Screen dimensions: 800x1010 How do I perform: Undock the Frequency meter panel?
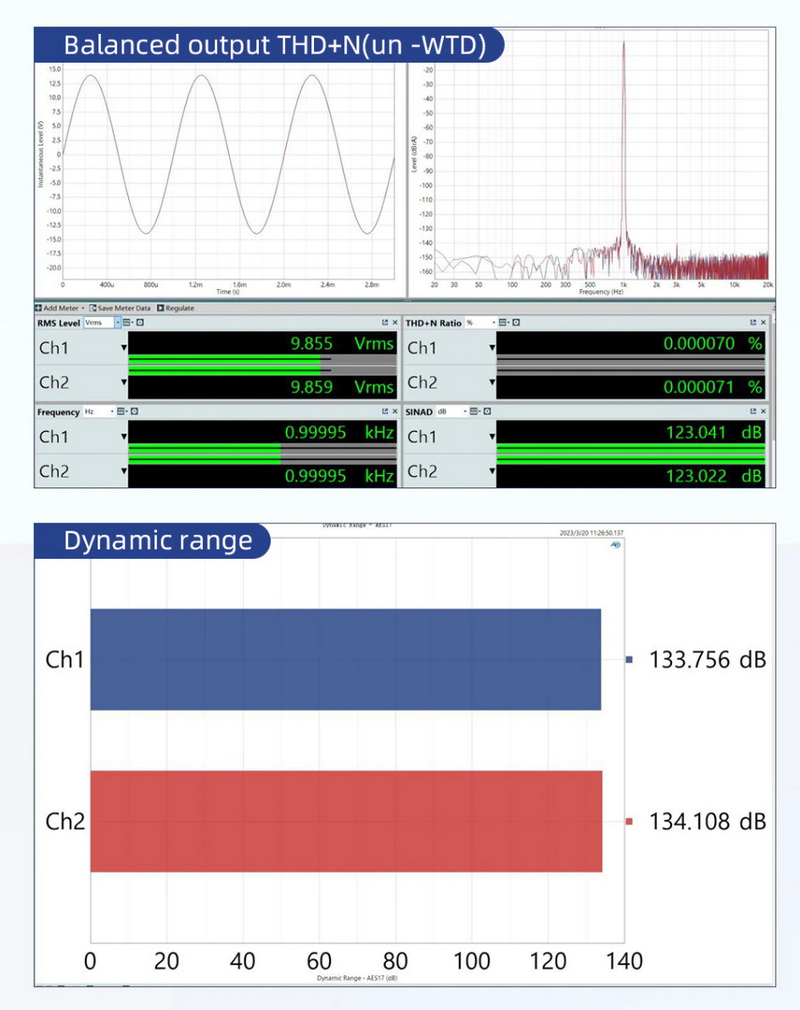pyautogui.click(x=384, y=411)
